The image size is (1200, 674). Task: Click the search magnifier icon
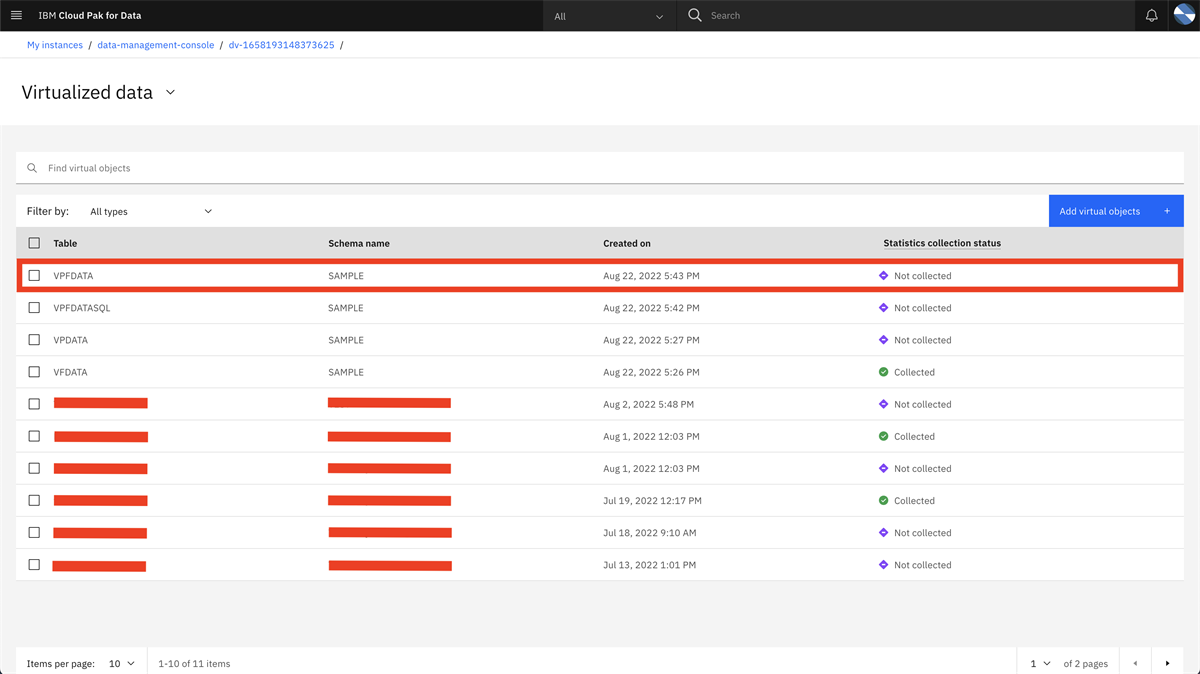click(694, 15)
